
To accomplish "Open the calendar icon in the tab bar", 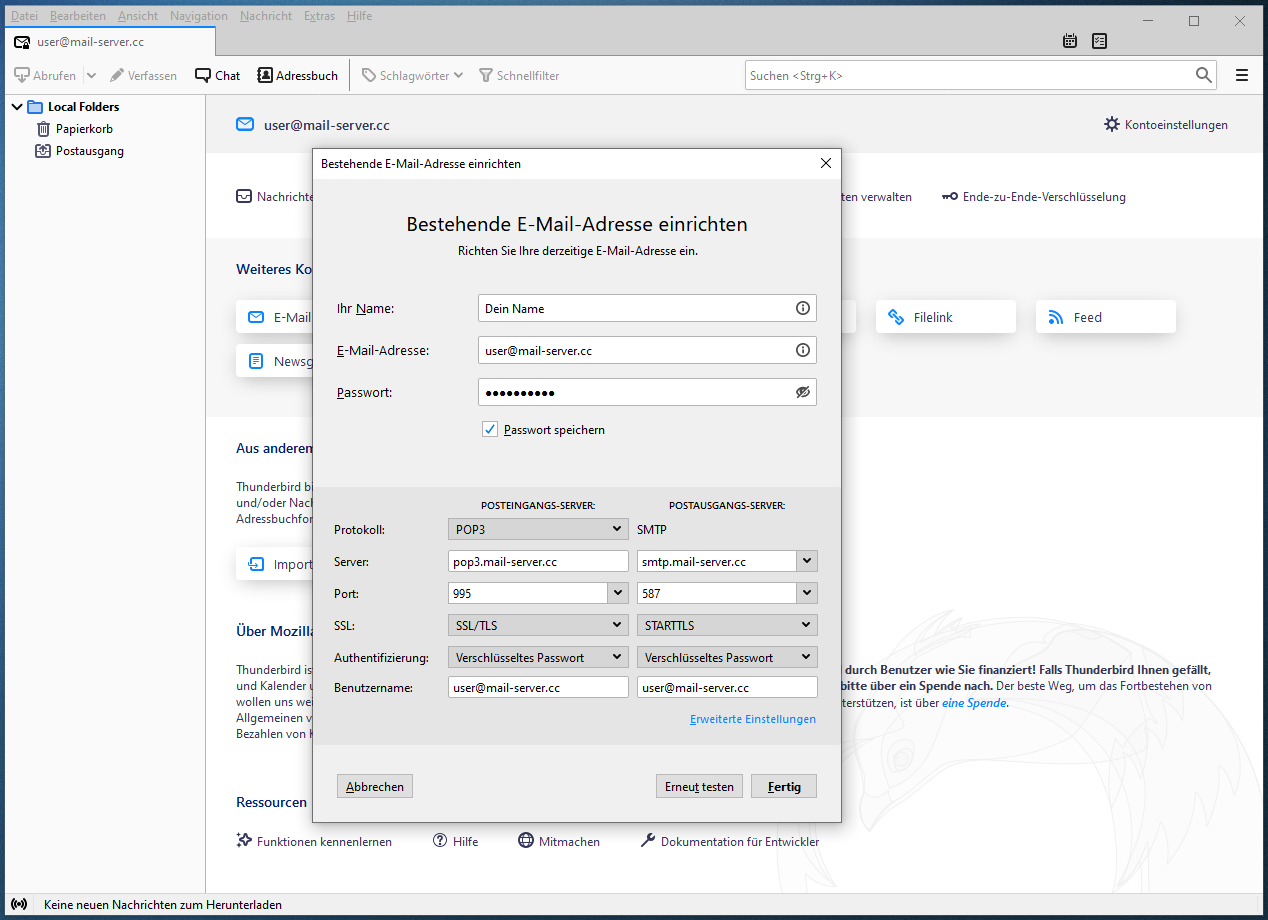I will tap(1070, 41).
